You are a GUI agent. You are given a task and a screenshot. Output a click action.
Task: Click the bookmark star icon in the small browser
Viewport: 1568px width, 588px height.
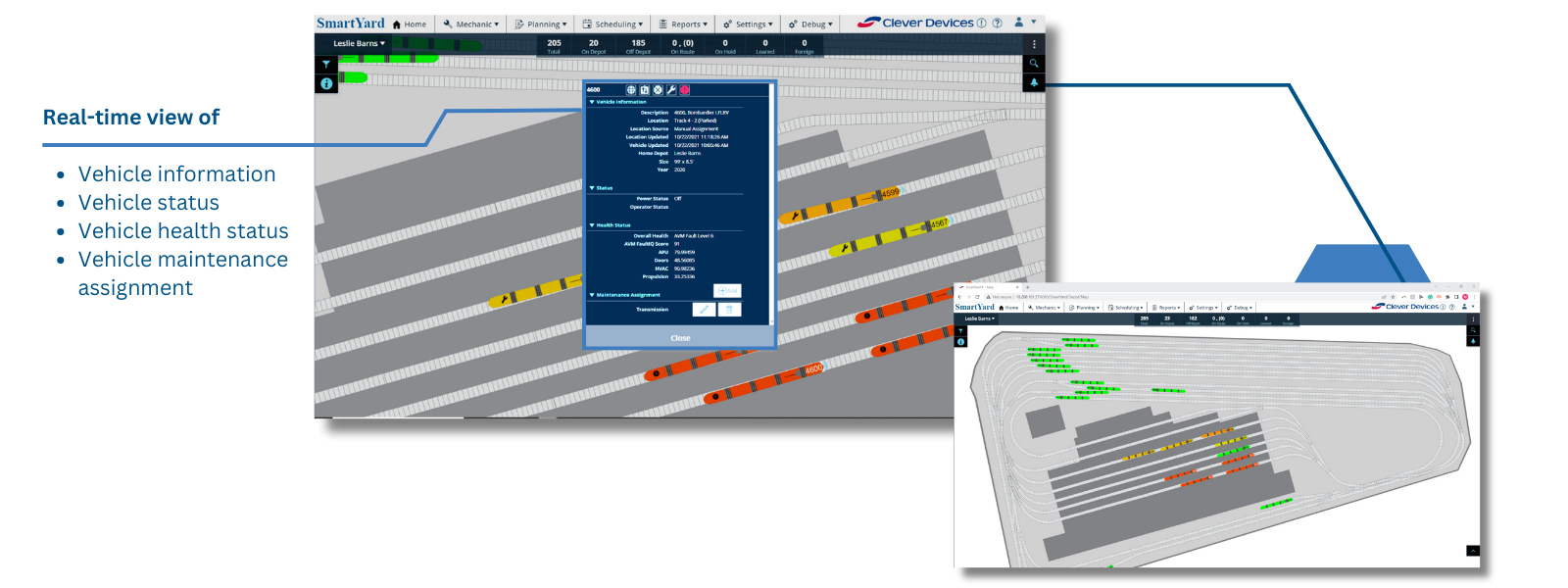[x=1393, y=297]
